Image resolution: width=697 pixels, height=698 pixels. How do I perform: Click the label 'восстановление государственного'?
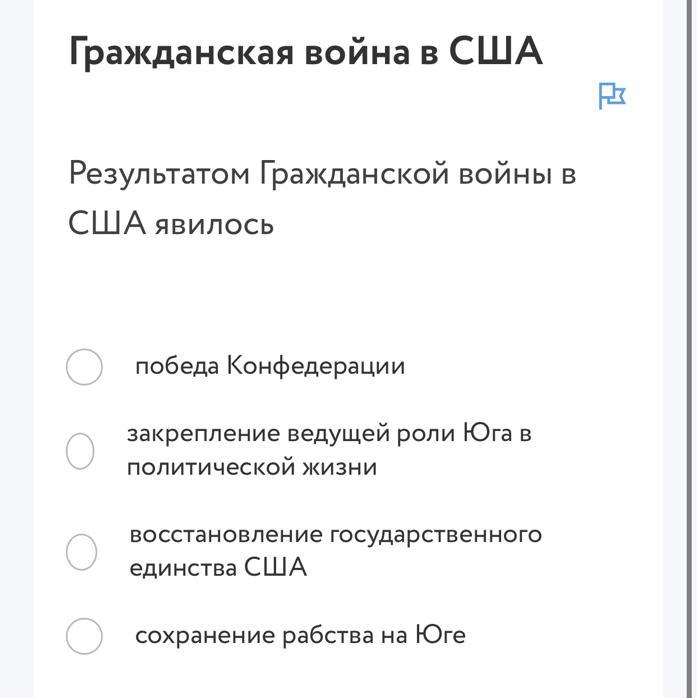point(336,535)
